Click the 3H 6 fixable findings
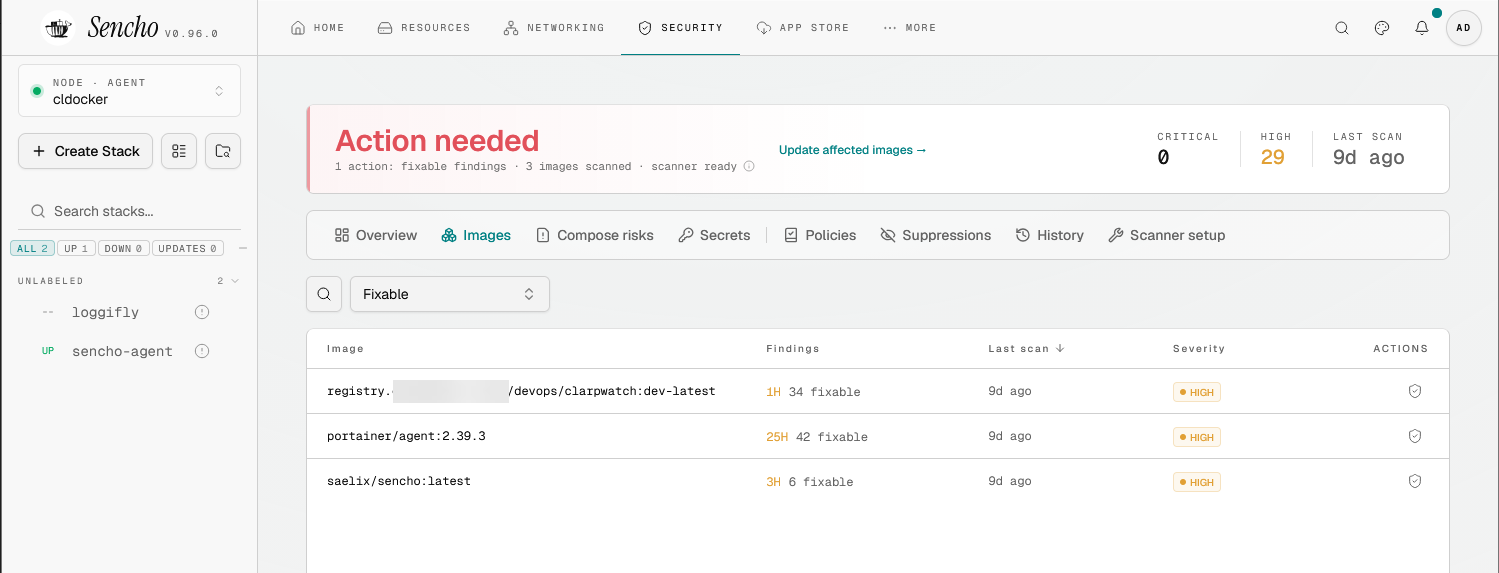The image size is (1499, 573). click(x=810, y=482)
